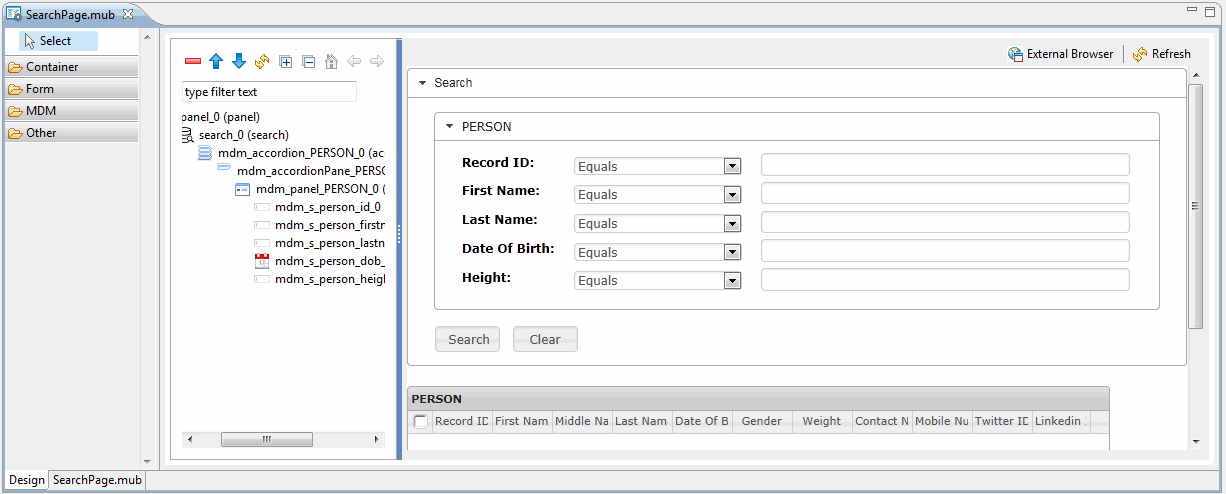This screenshot has width=1226, height=494.
Task: Collapse the PERSON accordion section
Action: pos(450,127)
